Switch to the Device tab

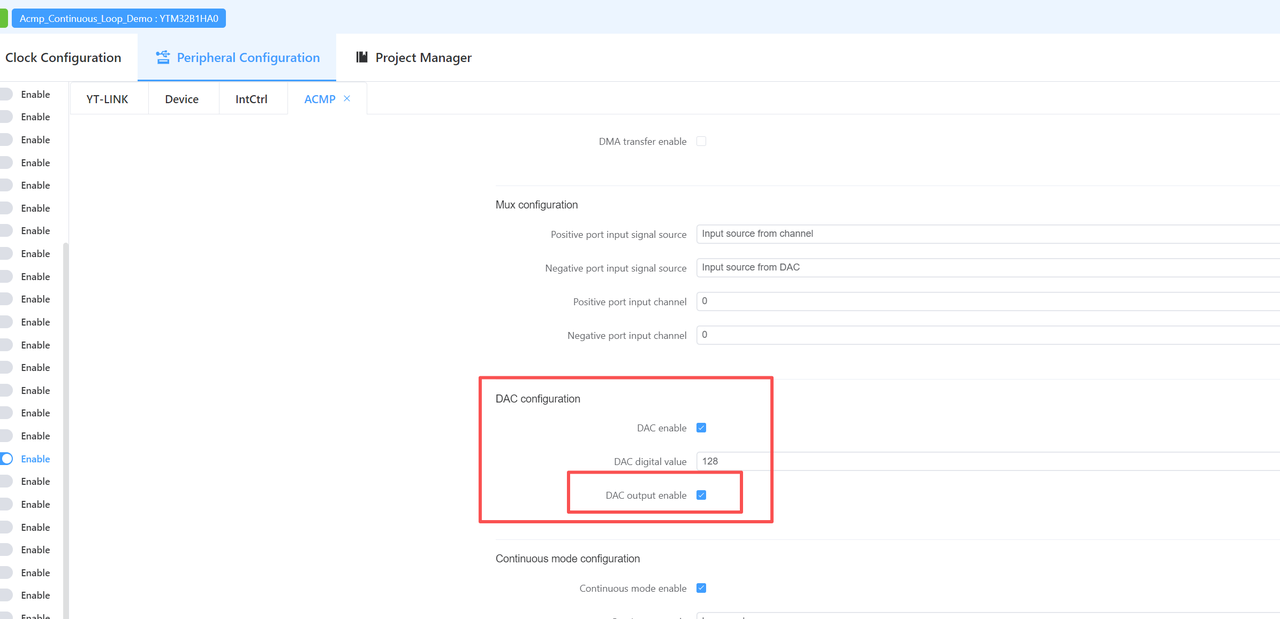tap(182, 99)
